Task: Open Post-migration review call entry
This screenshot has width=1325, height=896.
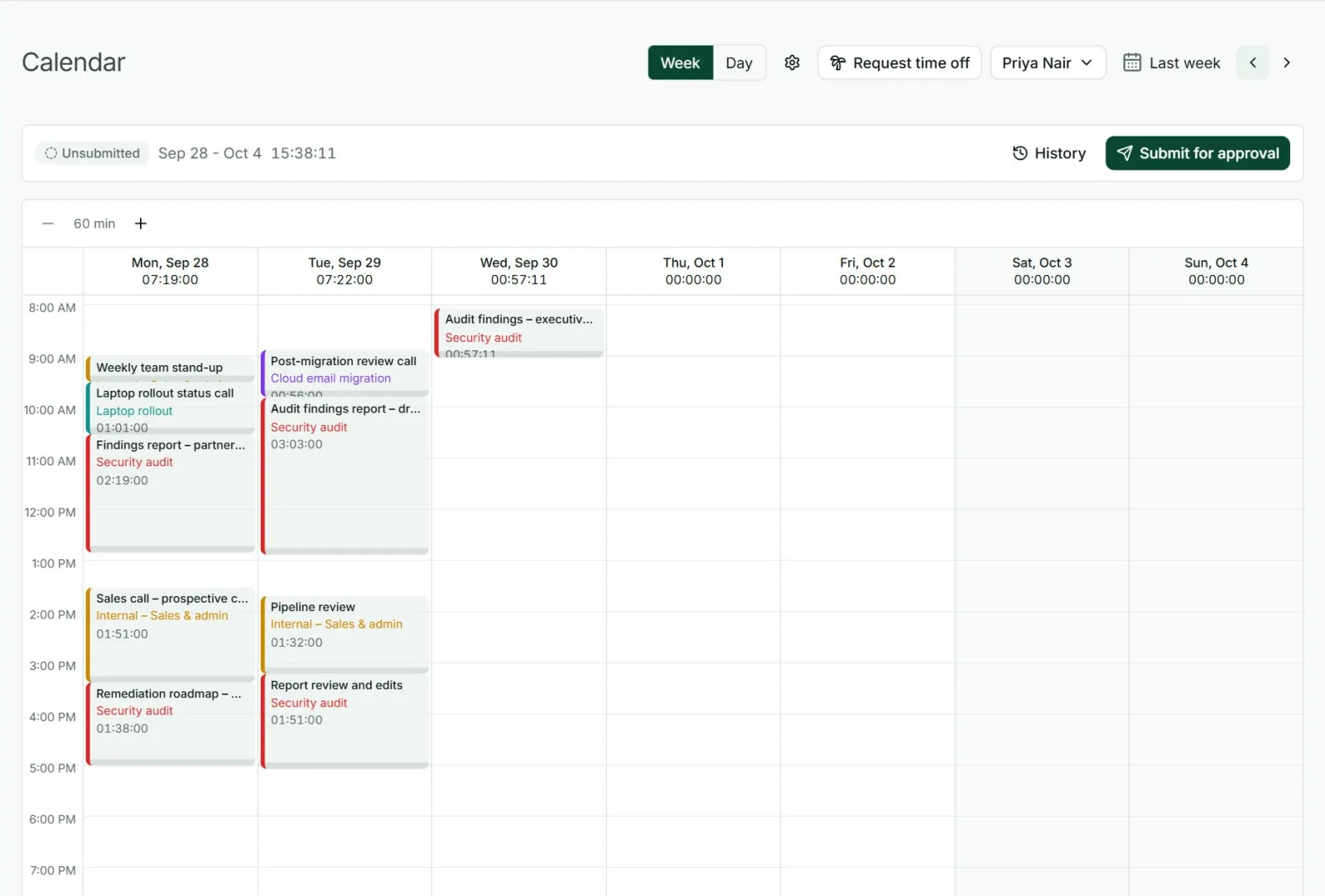Action: [x=345, y=373]
